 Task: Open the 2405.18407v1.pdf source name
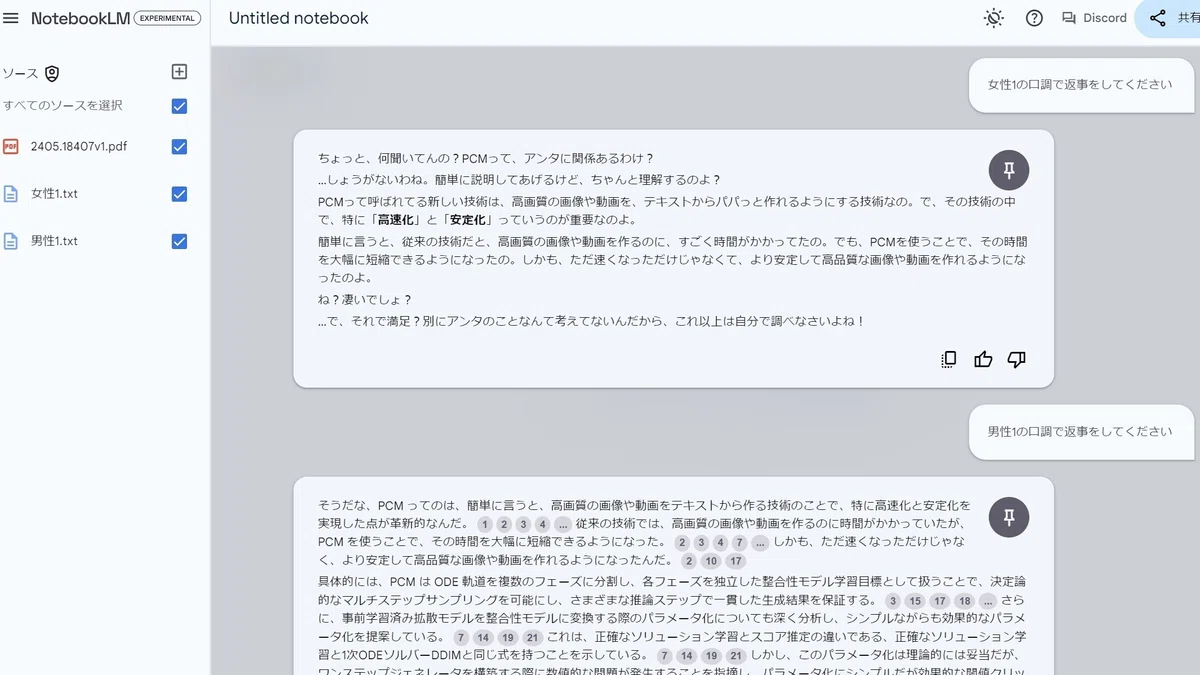79,147
